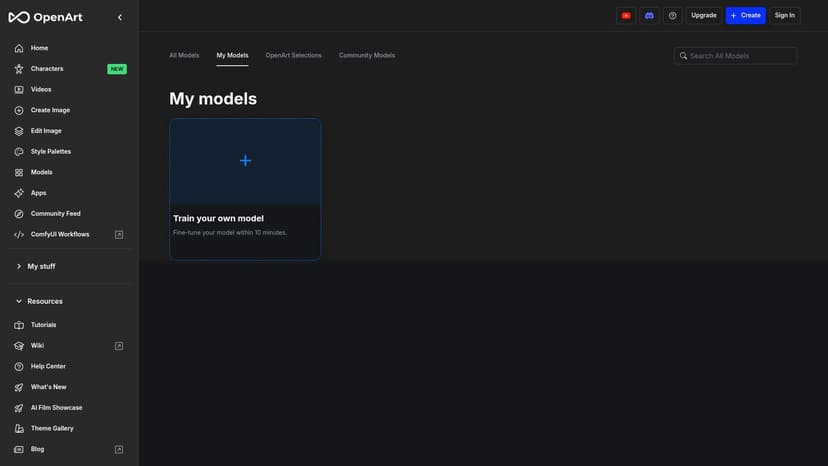Click the YouTube icon in header
The width and height of the screenshot is (828, 466).
pos(626,15)
